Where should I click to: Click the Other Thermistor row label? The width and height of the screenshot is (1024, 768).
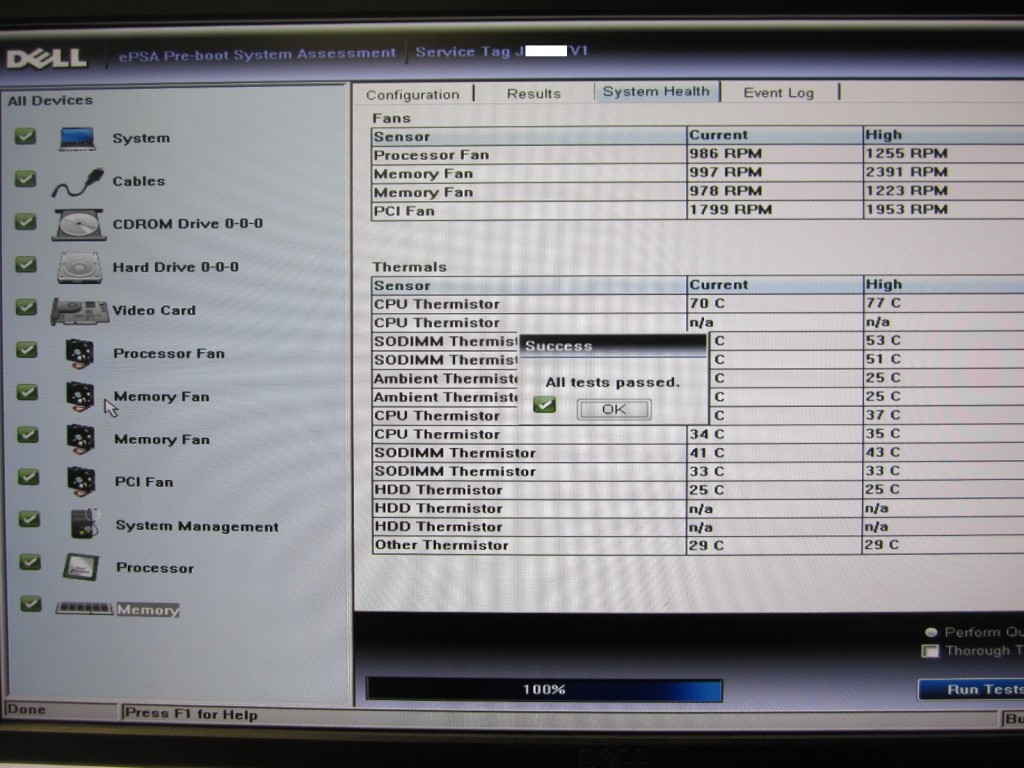pos(441,545)
